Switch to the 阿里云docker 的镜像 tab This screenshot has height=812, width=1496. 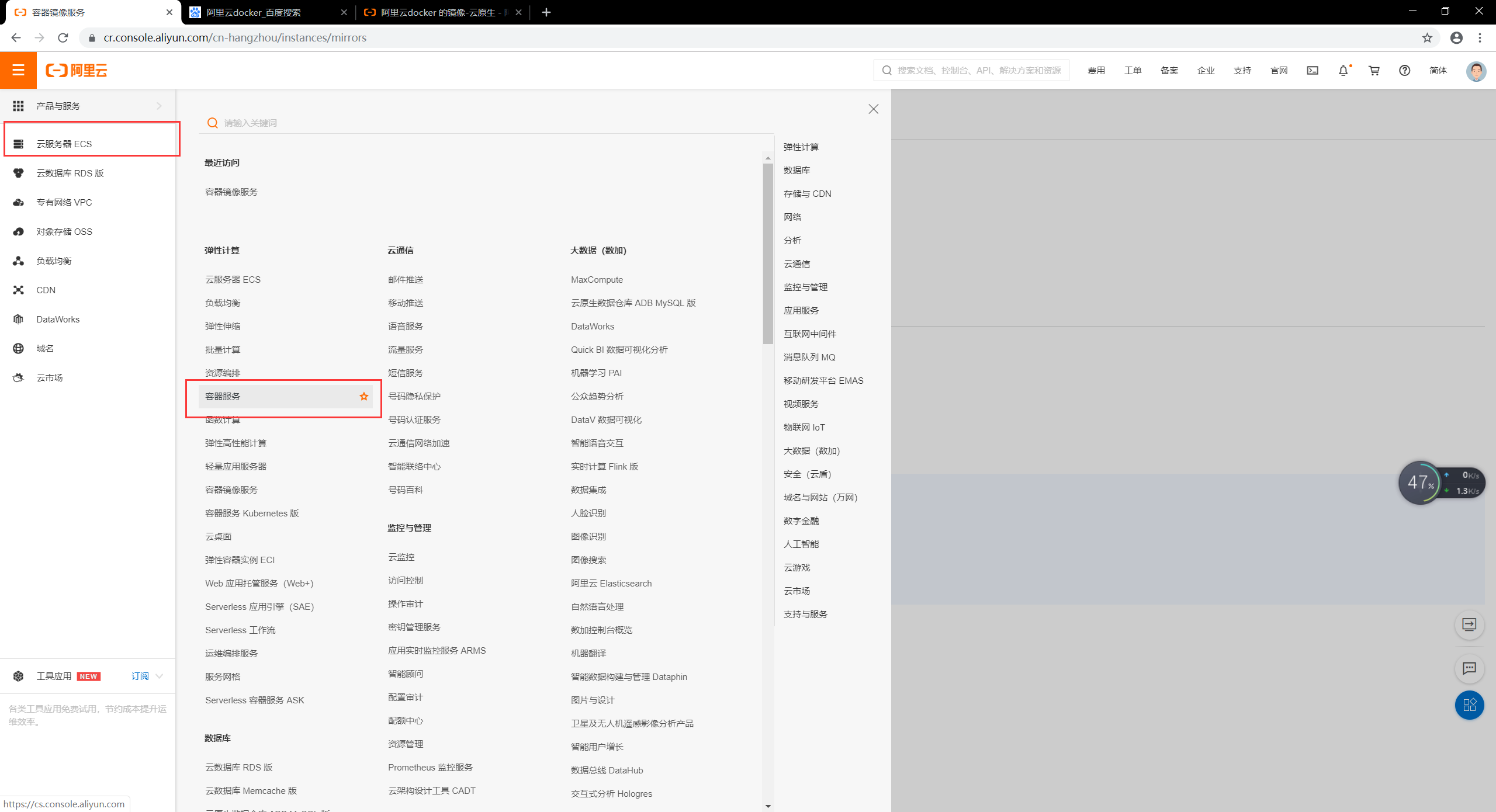[x=443, y=12]
